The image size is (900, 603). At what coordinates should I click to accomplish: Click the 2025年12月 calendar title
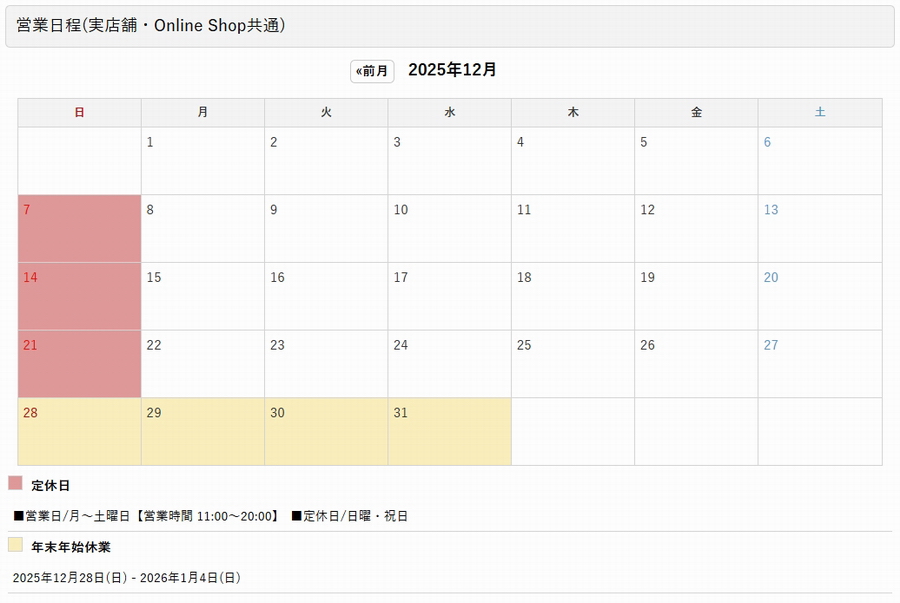(x=451, y=70)
